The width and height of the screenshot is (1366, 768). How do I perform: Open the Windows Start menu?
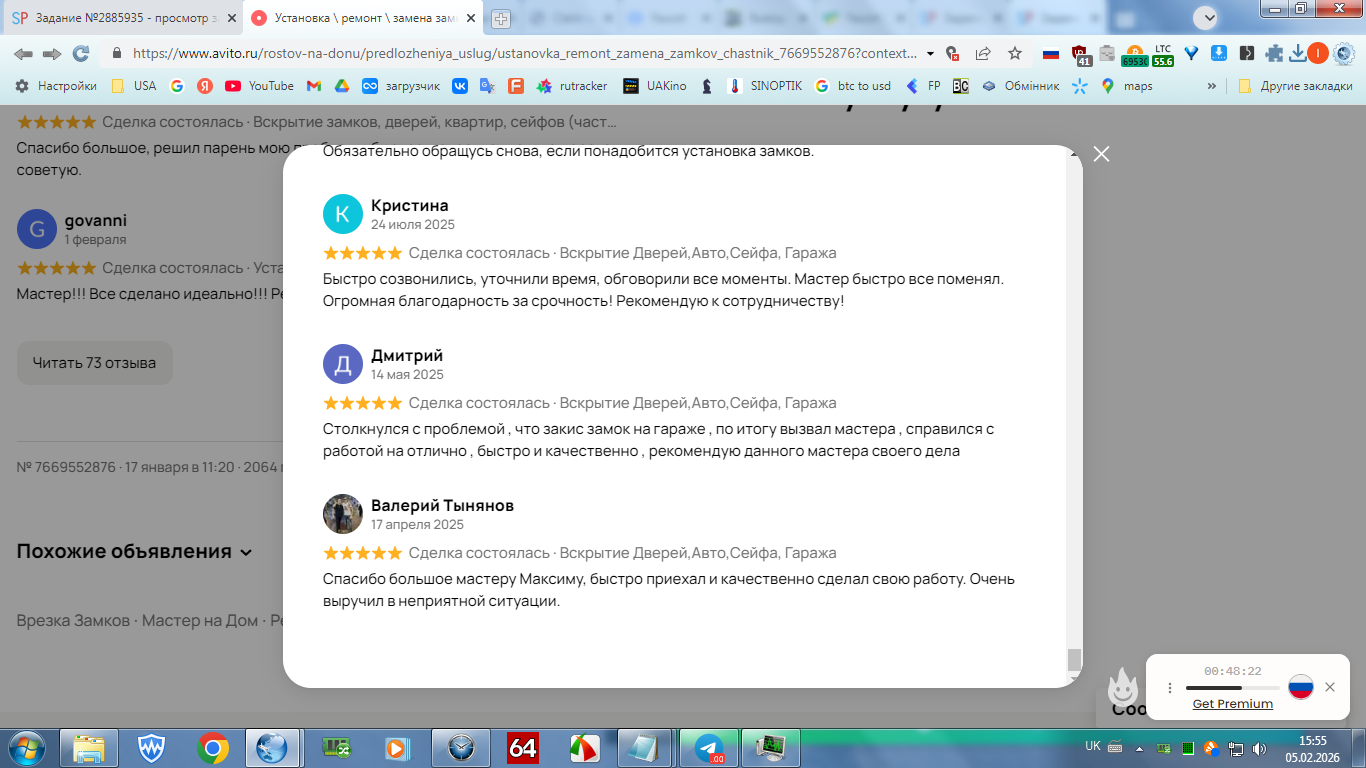click(x=27, y=747)
